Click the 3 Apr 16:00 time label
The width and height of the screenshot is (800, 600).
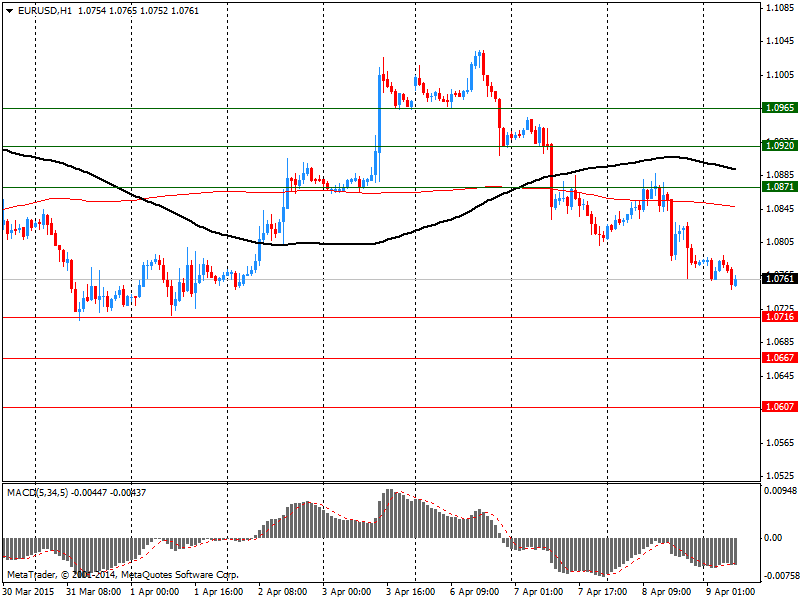pos(411,591)
